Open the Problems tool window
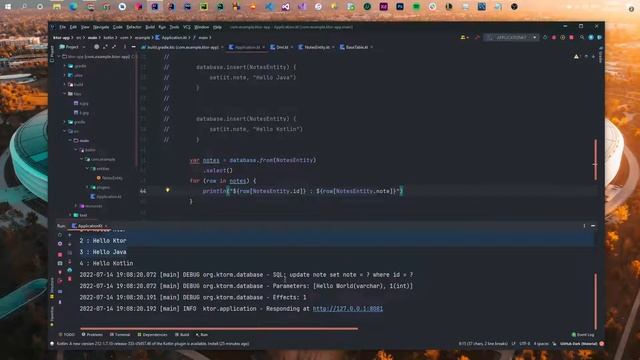The height and width of the screenshot is (360, 640). [x=92, y=335]
